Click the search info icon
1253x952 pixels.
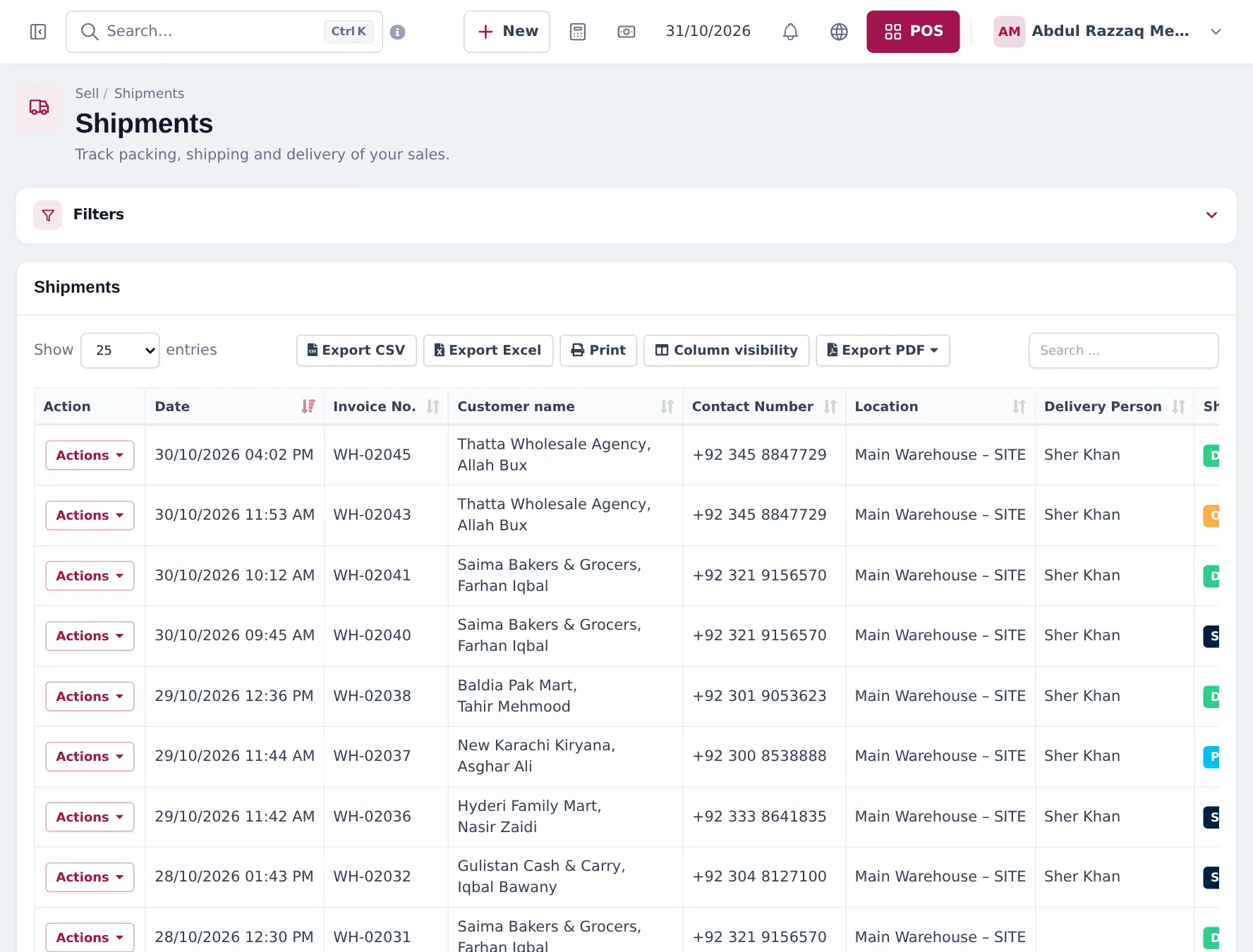(x=398, y=32)
